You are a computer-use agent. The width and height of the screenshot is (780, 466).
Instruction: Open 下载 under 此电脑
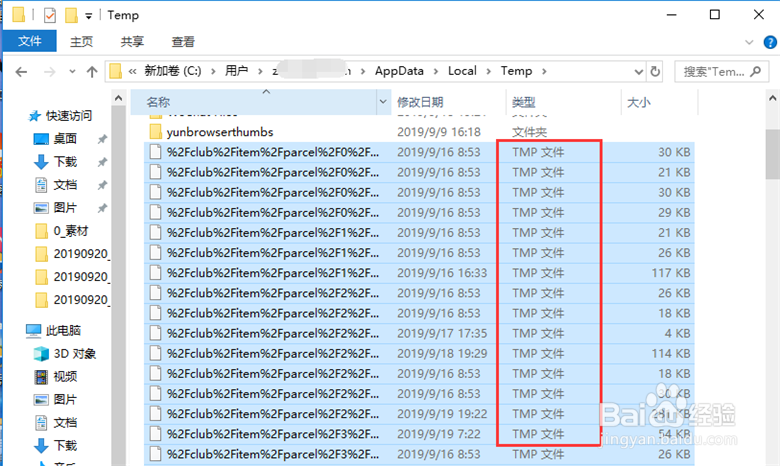65,446
